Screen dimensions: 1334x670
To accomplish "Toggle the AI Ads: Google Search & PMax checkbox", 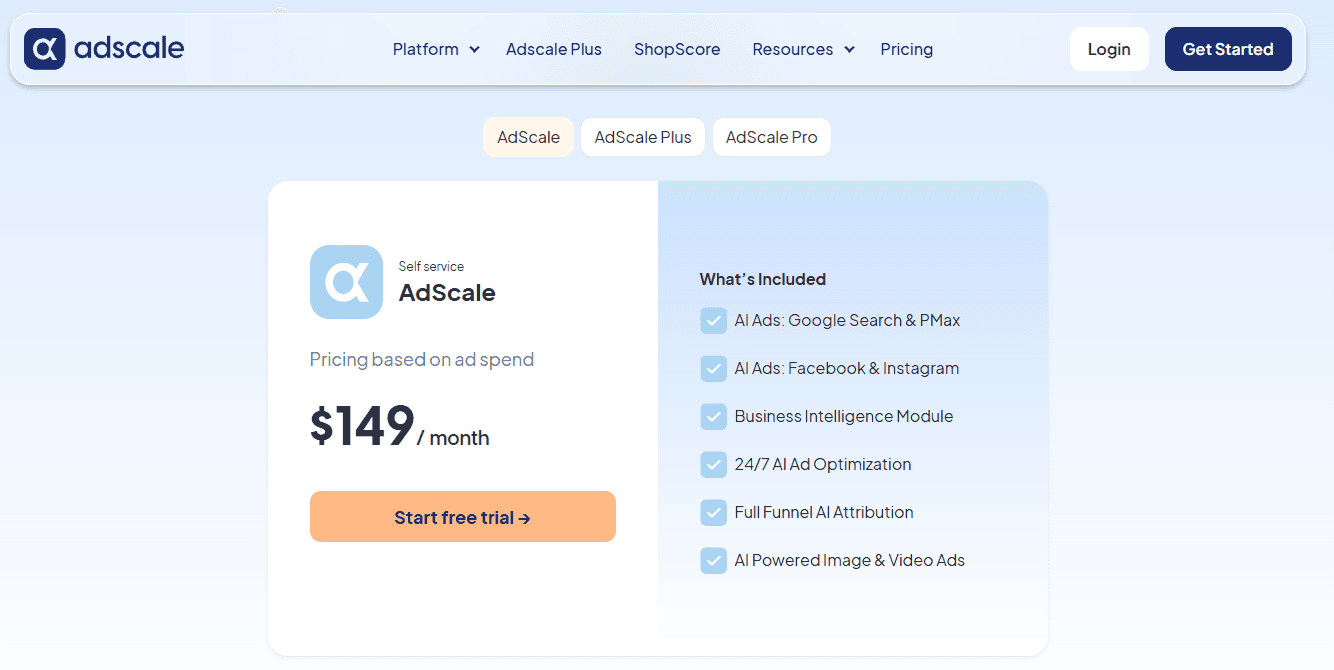I will [x=713, y=320].
